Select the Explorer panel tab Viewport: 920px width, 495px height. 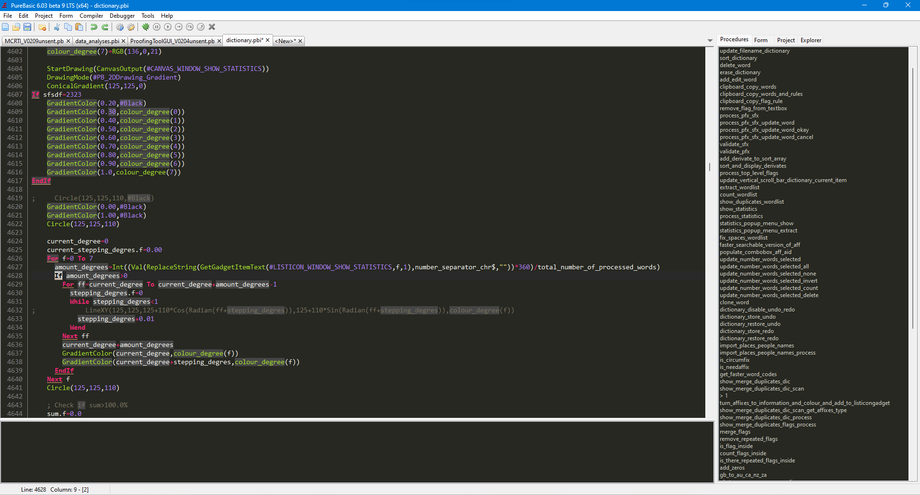click(x=811, y=40)
